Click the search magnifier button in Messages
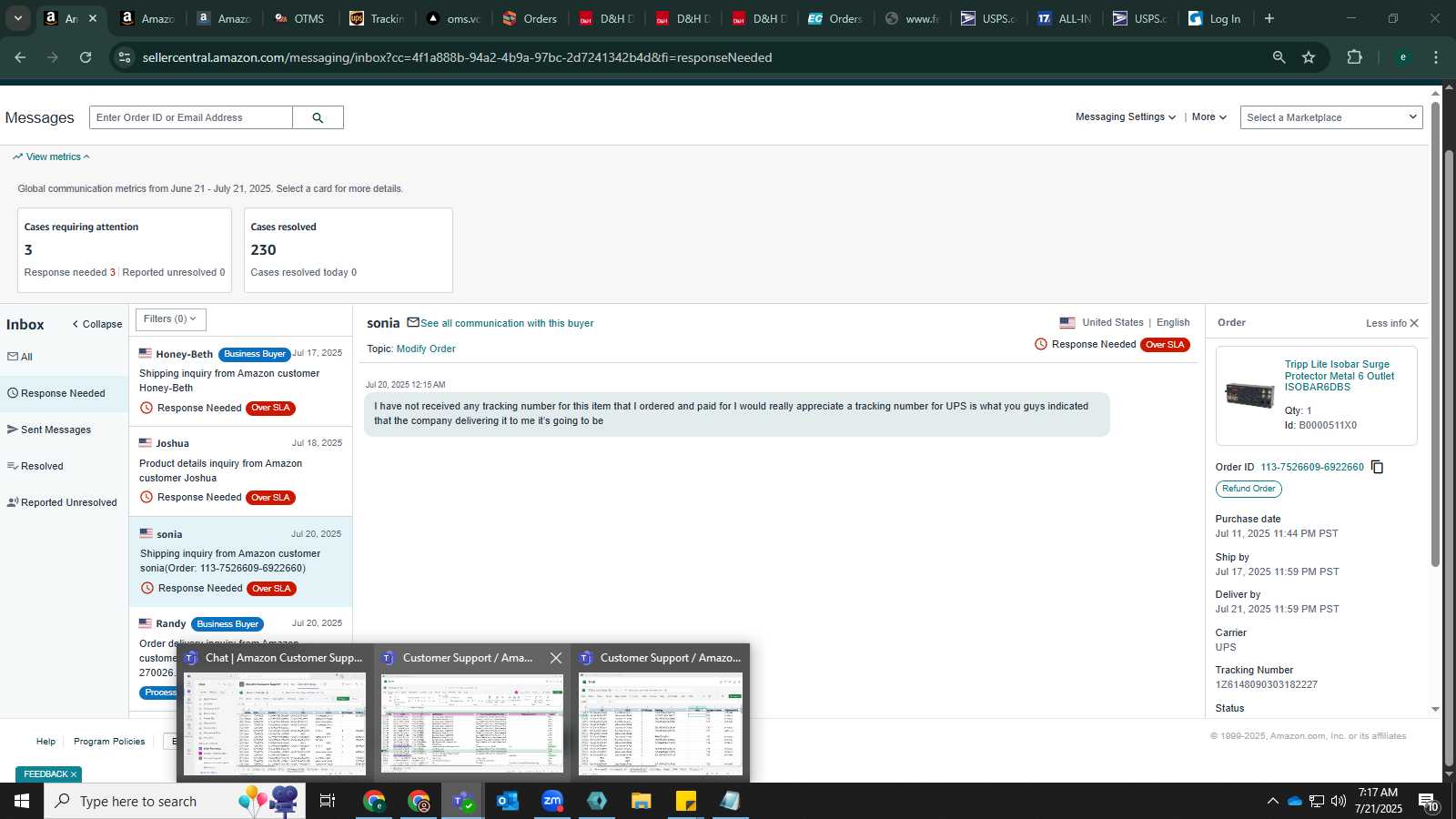1456x819 pixels. point(318,117)
